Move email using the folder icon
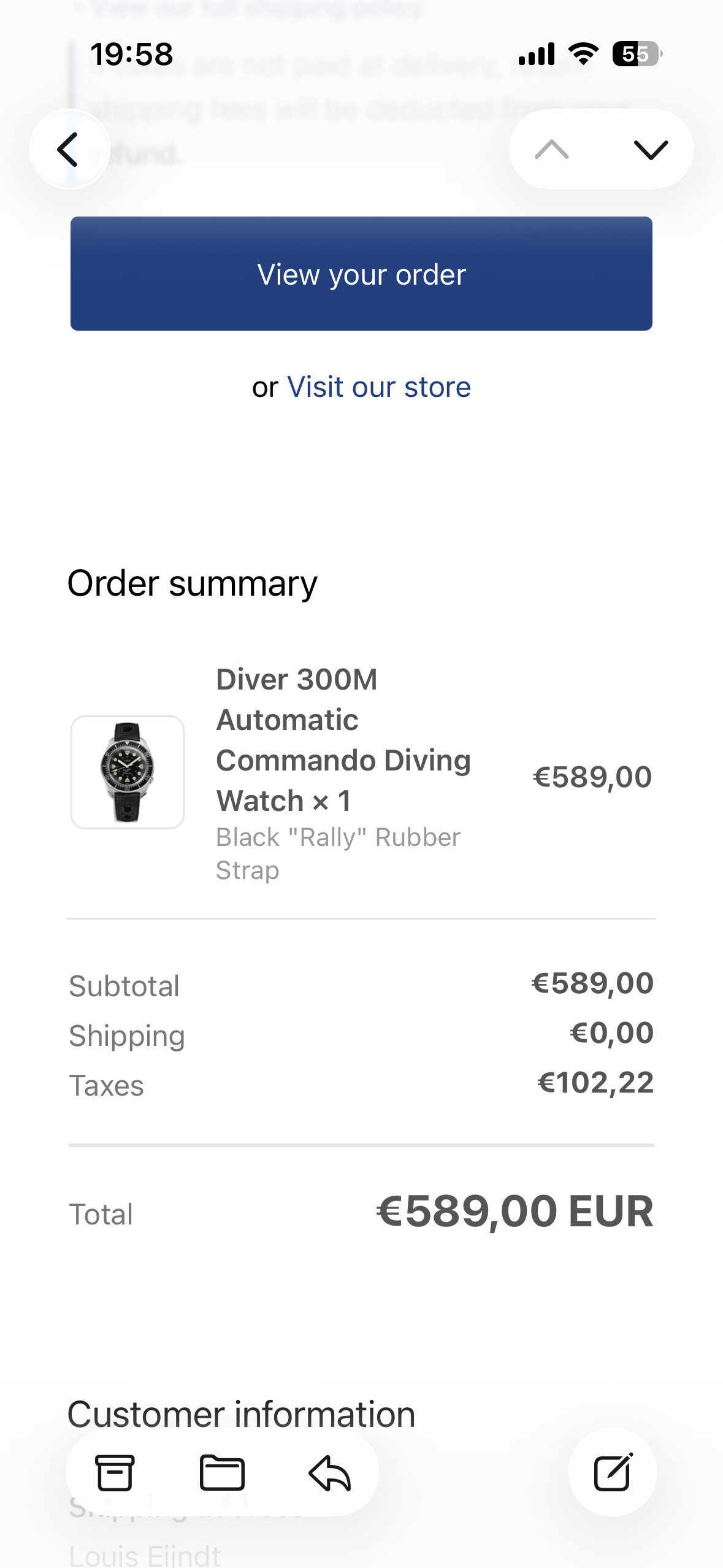This screenshot has height=1568, width=723. pos(222,1472)
